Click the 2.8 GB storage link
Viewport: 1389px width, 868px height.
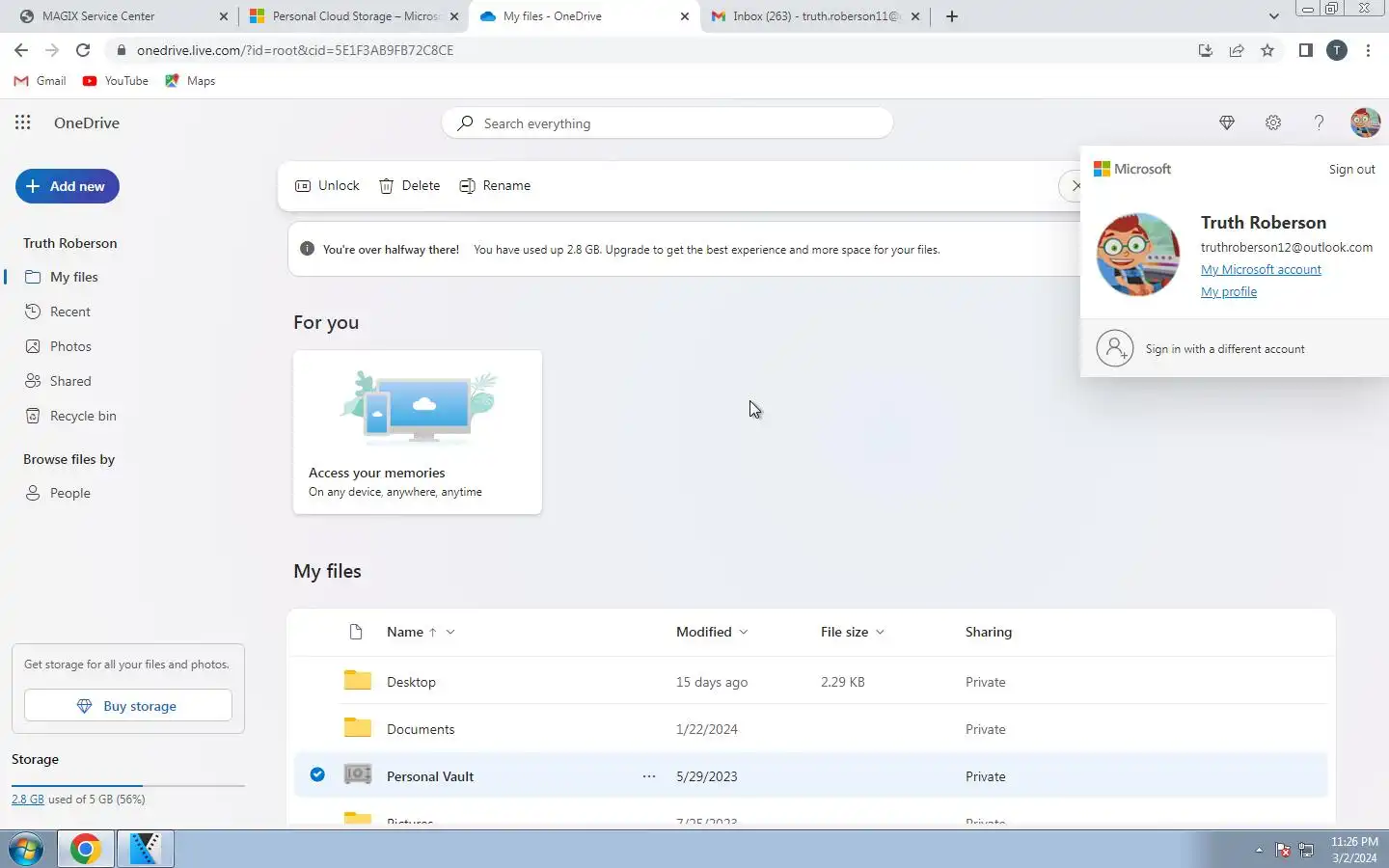tap(28, 799)
